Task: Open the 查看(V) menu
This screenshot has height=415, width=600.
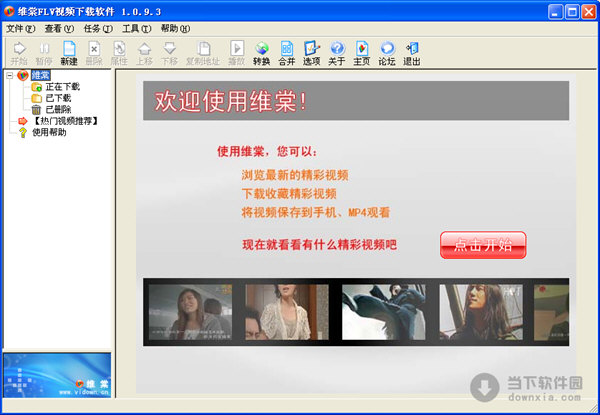Action: (59, 29)
